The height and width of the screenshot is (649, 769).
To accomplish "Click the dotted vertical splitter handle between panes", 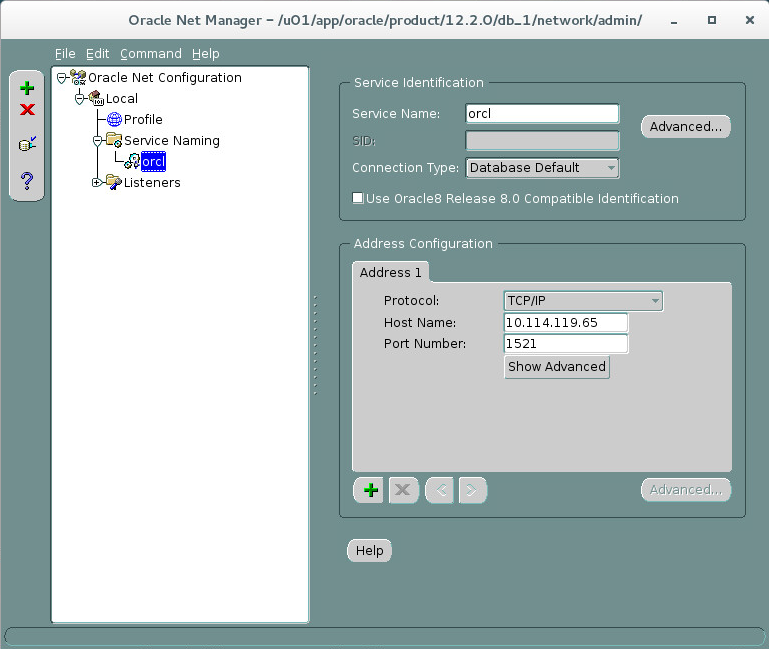I will point(315,345).
